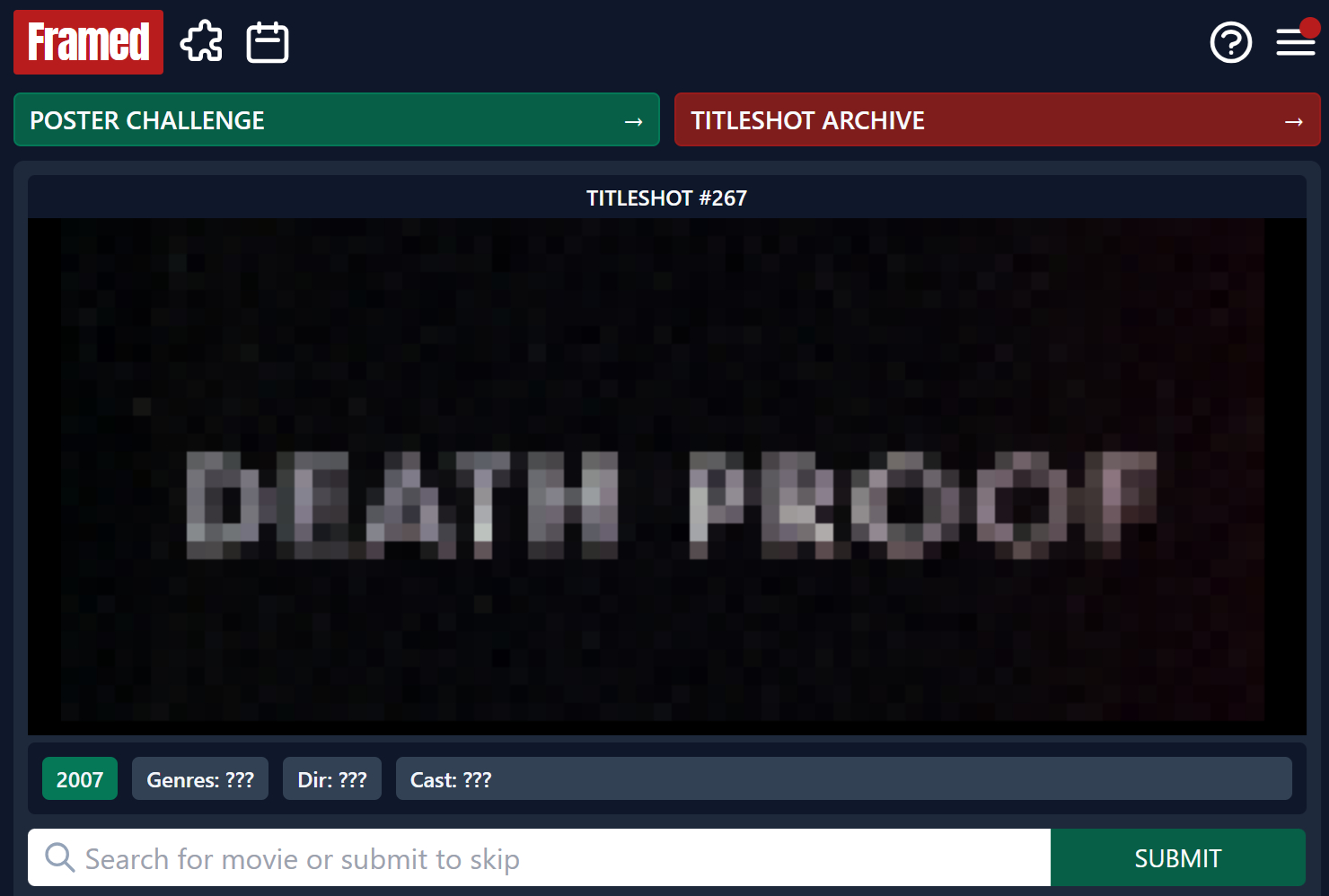
Task: Open the hamburger menu
Action: tap(1295, 42)
